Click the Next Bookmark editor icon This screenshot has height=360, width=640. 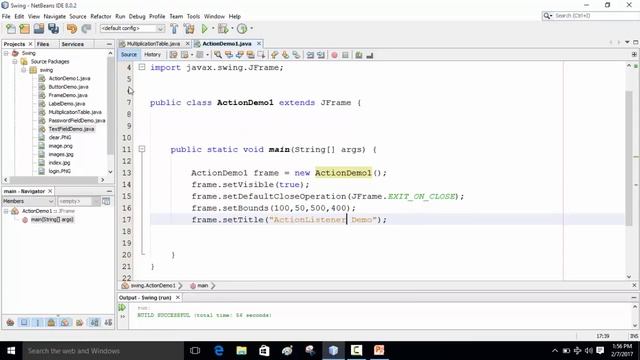(285, 55)
